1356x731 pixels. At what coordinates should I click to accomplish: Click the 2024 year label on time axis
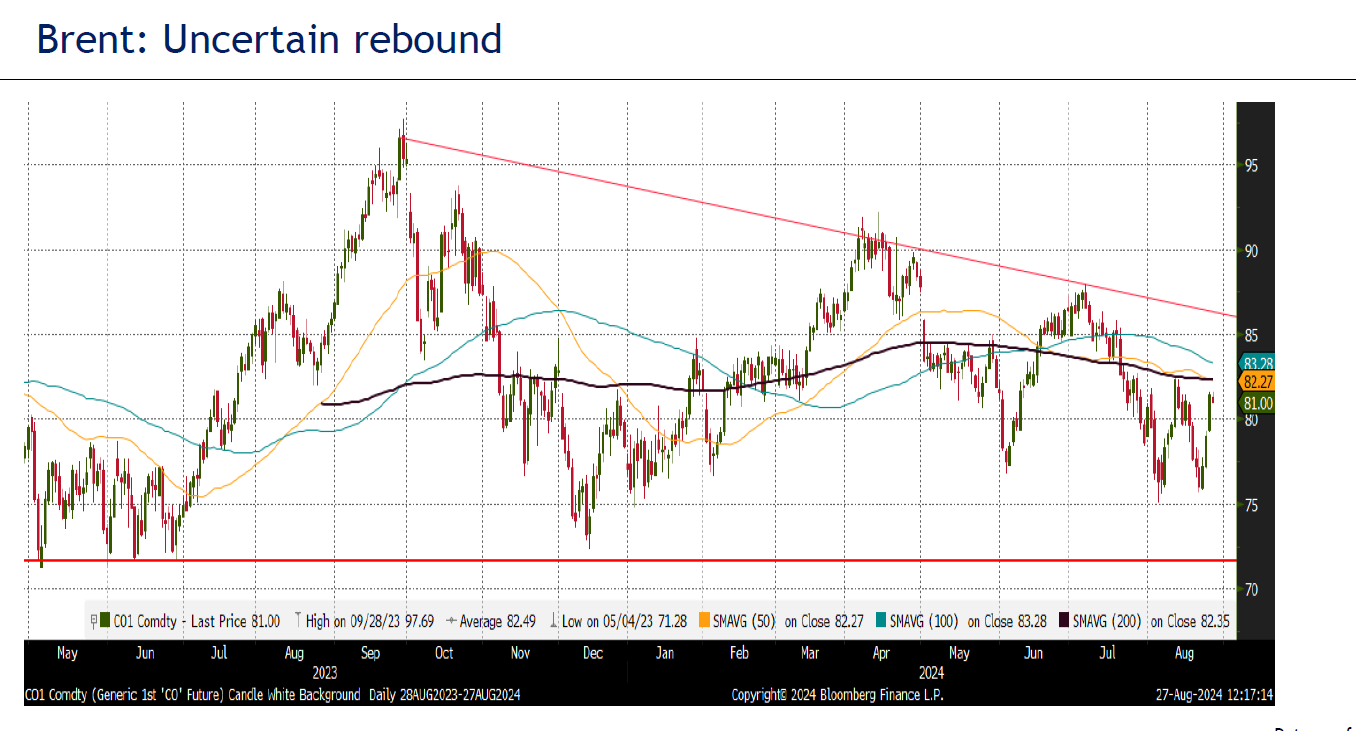pos(930,672)
